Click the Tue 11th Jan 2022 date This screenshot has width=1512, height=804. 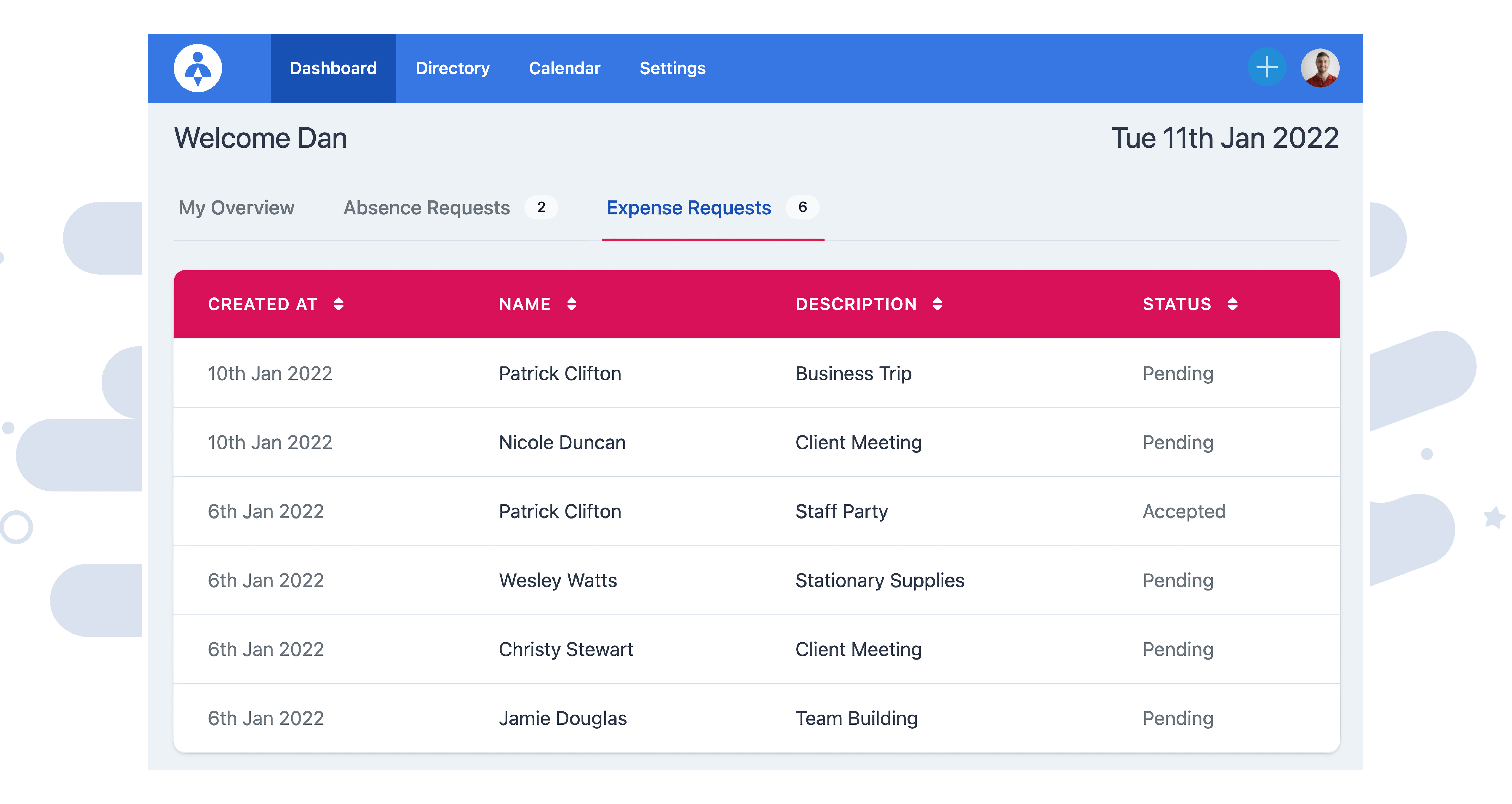coord(1225,138)
